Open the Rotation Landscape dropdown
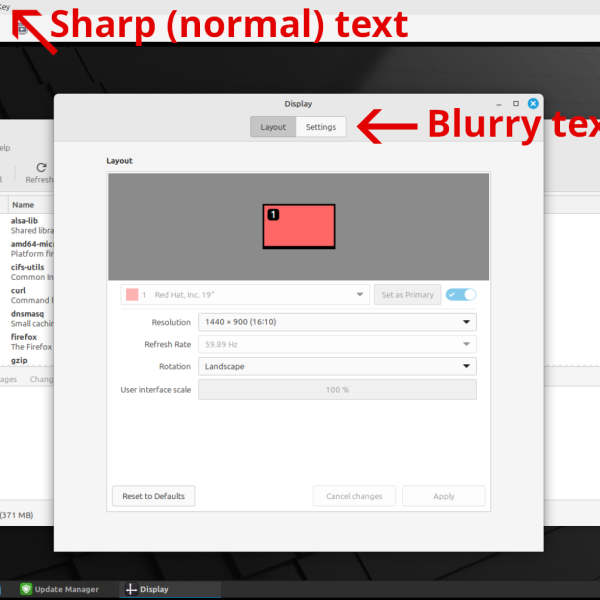 click(x=337, y=366)
